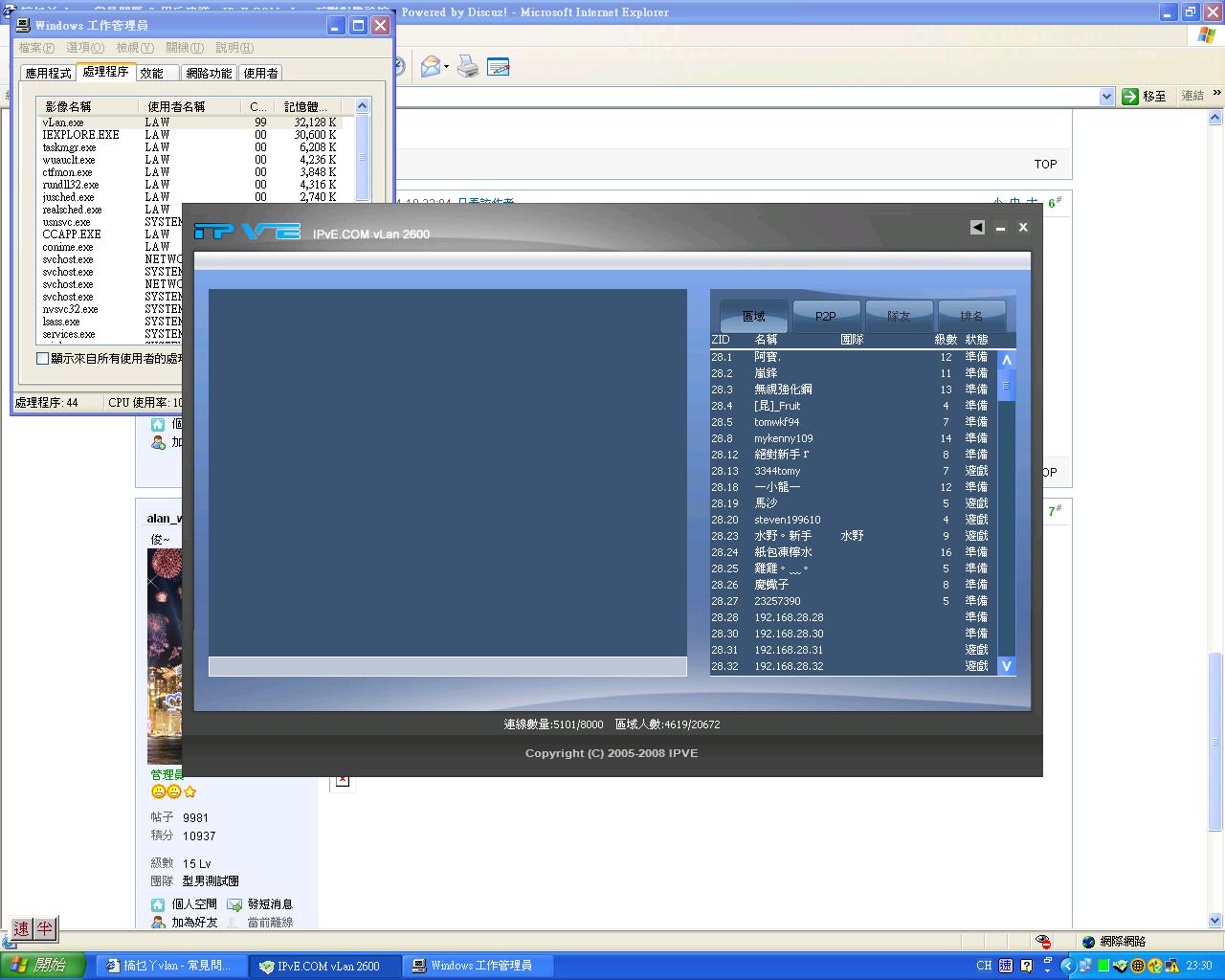Click the 個人空間 link in forum profile
This screenshot has height=980, width=1225.
[194, 904]
